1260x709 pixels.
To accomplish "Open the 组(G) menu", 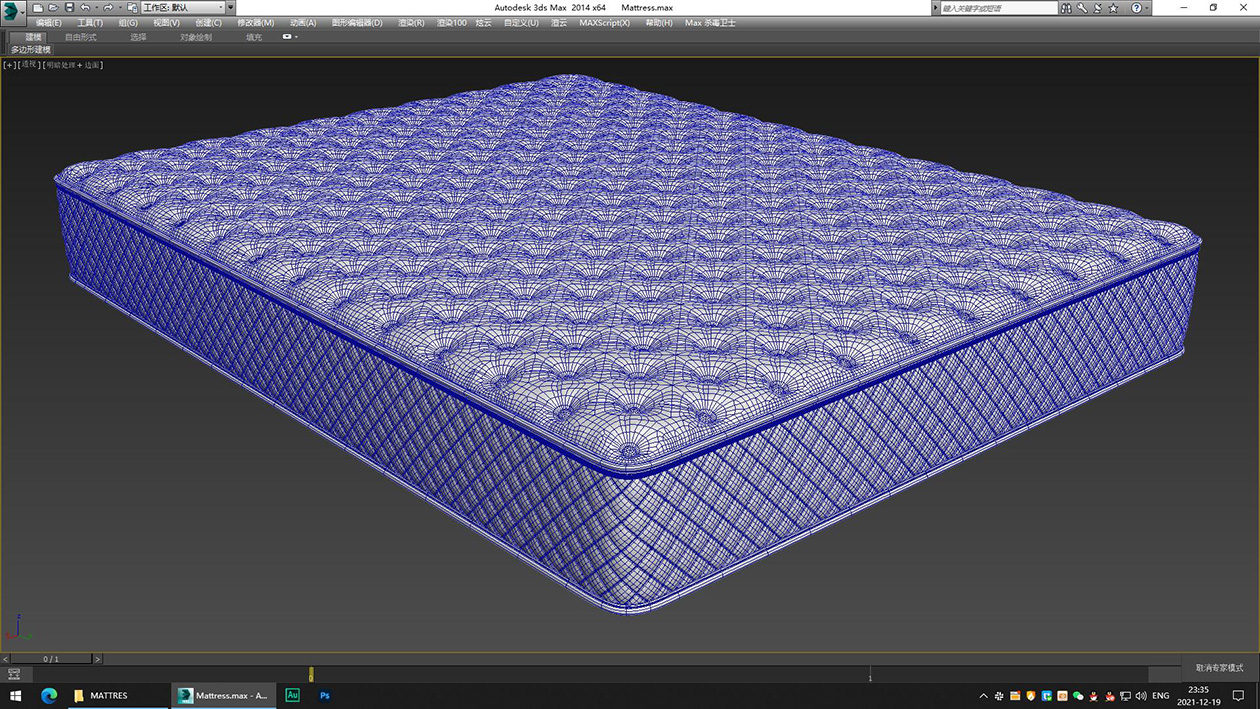I will coord(129,23).
